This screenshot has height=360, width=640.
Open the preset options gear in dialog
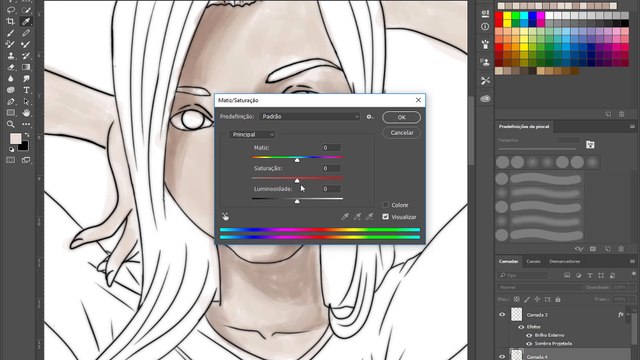(369, 117)
